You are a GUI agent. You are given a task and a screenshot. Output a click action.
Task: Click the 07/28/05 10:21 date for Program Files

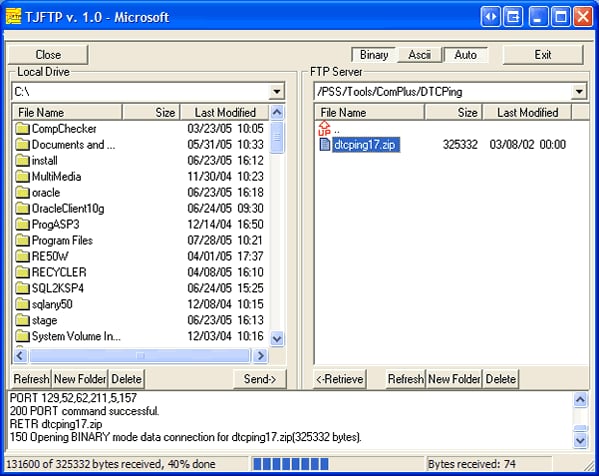[x=225, y=240]
